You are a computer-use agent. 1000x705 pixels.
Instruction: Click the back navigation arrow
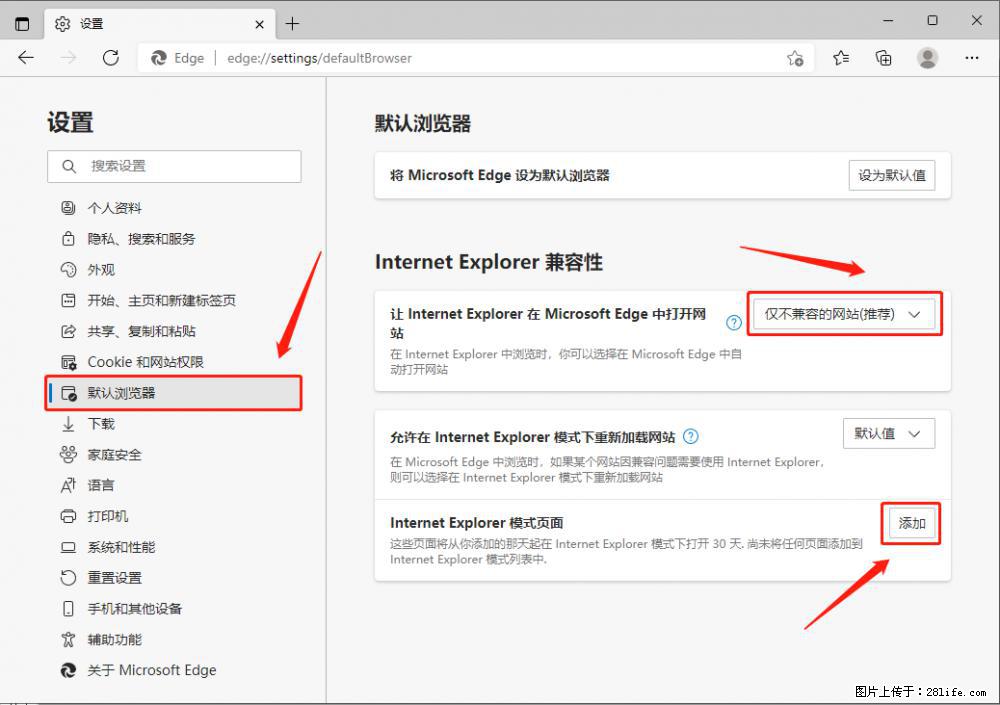(26, 57)
